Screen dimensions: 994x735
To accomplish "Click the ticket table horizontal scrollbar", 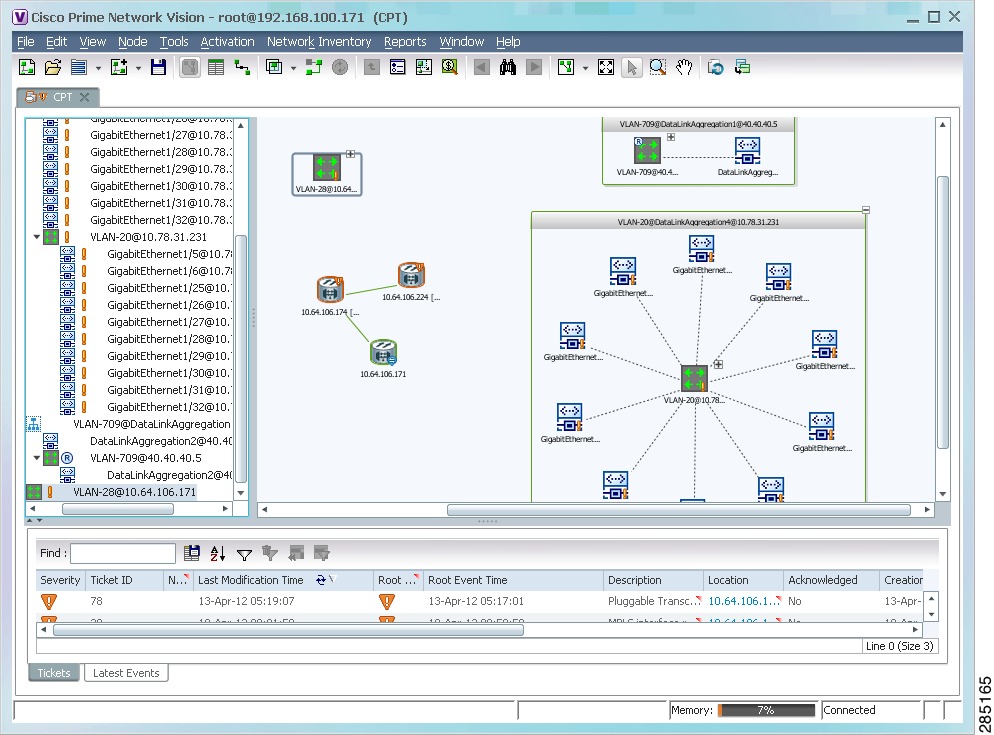I will click(x=288, y=630).
